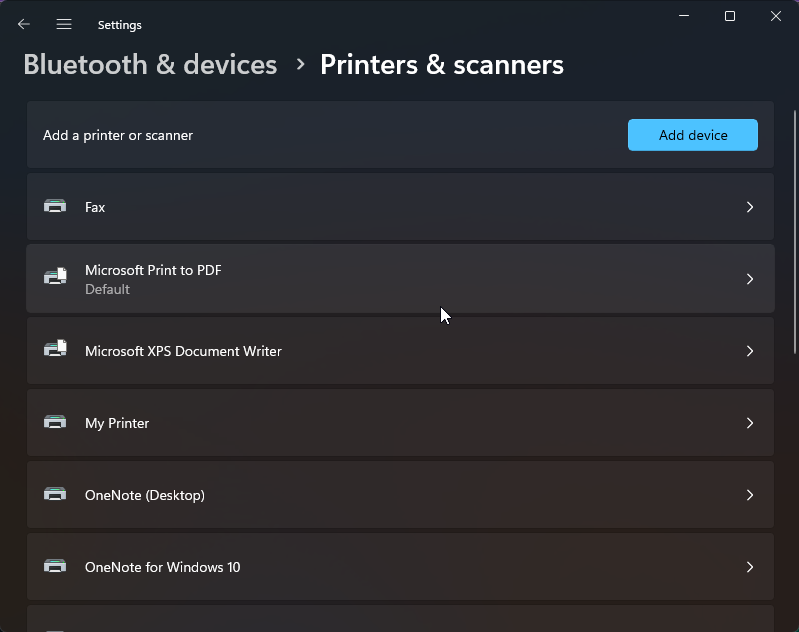
Task: Maximize the Settings window
Action: tap(730, 16)
